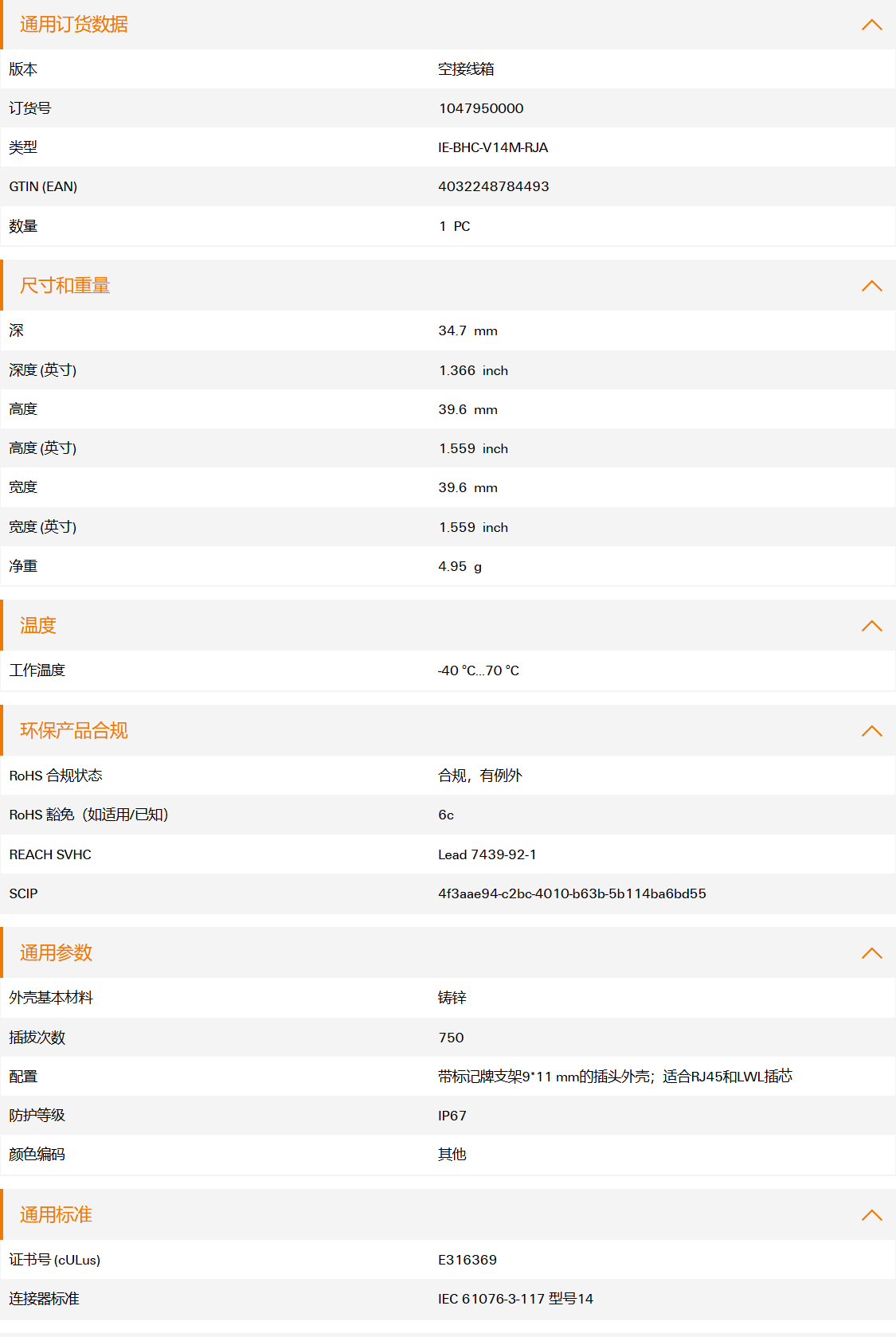The image size is (896, 1337).
Task: Click protection rating value IP67
Action: point(452,1116)
